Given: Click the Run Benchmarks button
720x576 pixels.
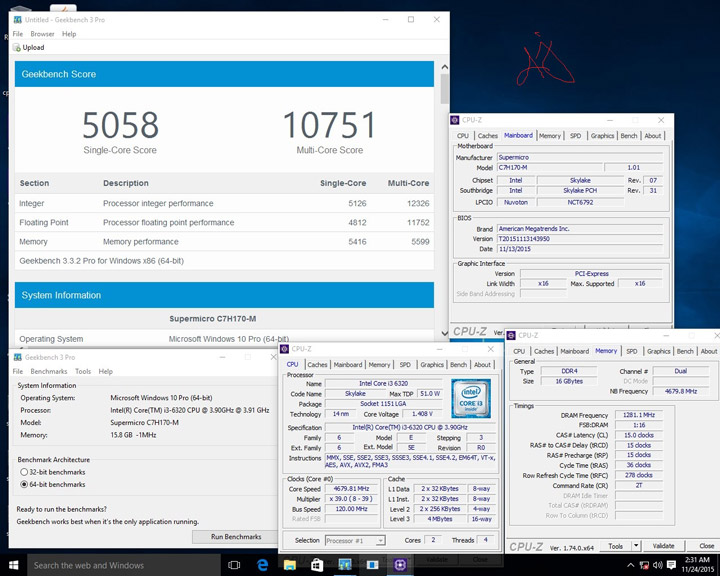Looking at the screenshot, I should (236, 536).
